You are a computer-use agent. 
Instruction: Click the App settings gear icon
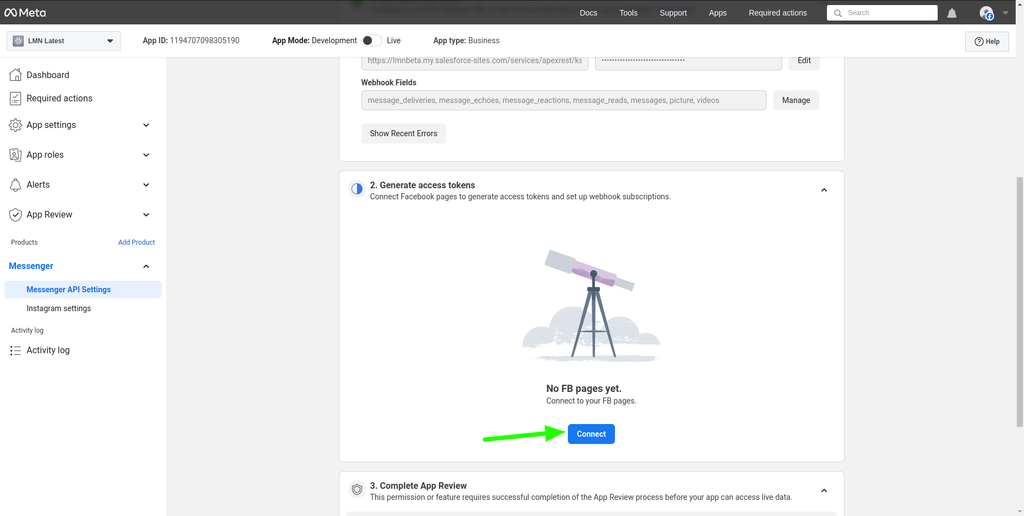15,125
